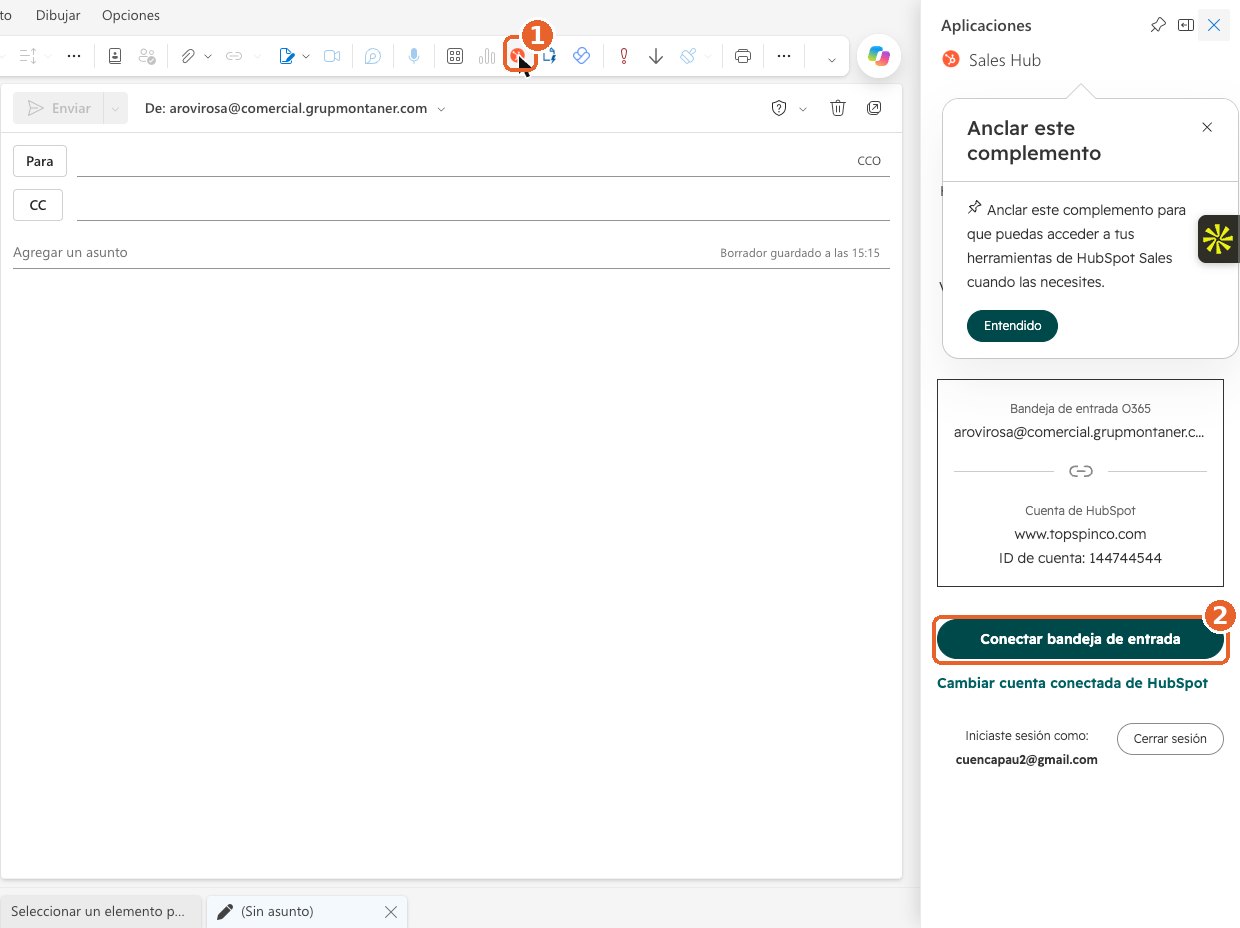Click the HubSpot Sales toolbar icon
1240x928 pixels.
(518, 57)
